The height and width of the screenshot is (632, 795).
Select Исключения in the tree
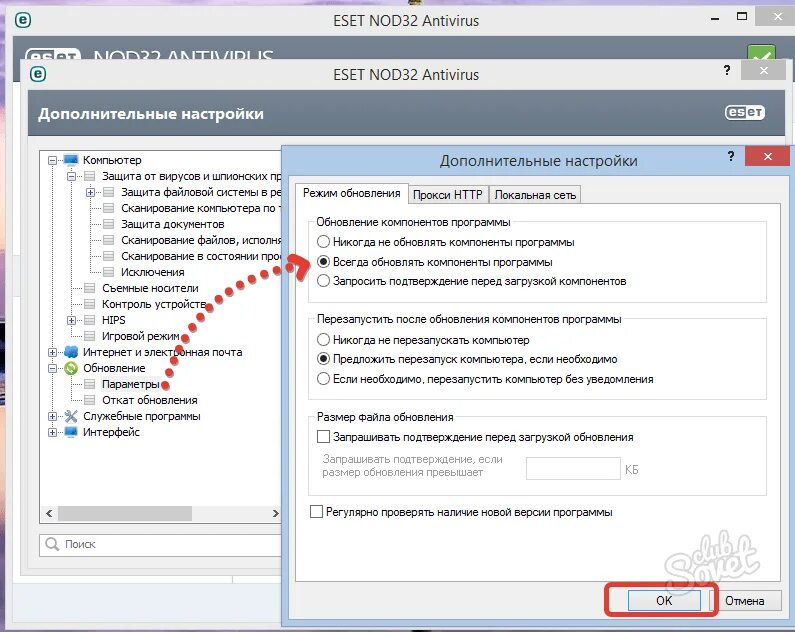[152, 272]
